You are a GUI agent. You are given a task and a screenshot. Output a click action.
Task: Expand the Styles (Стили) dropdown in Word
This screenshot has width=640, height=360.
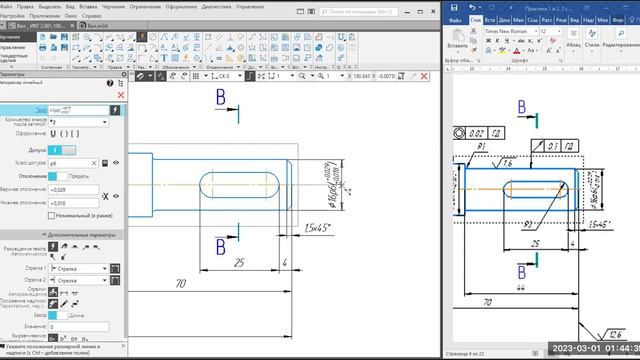(x=592, y=45)
